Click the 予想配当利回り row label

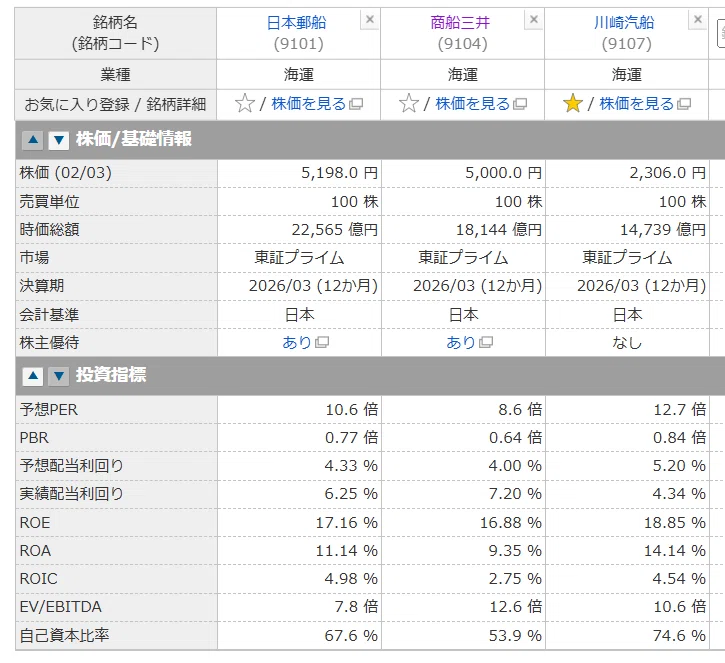pos(72,466)
